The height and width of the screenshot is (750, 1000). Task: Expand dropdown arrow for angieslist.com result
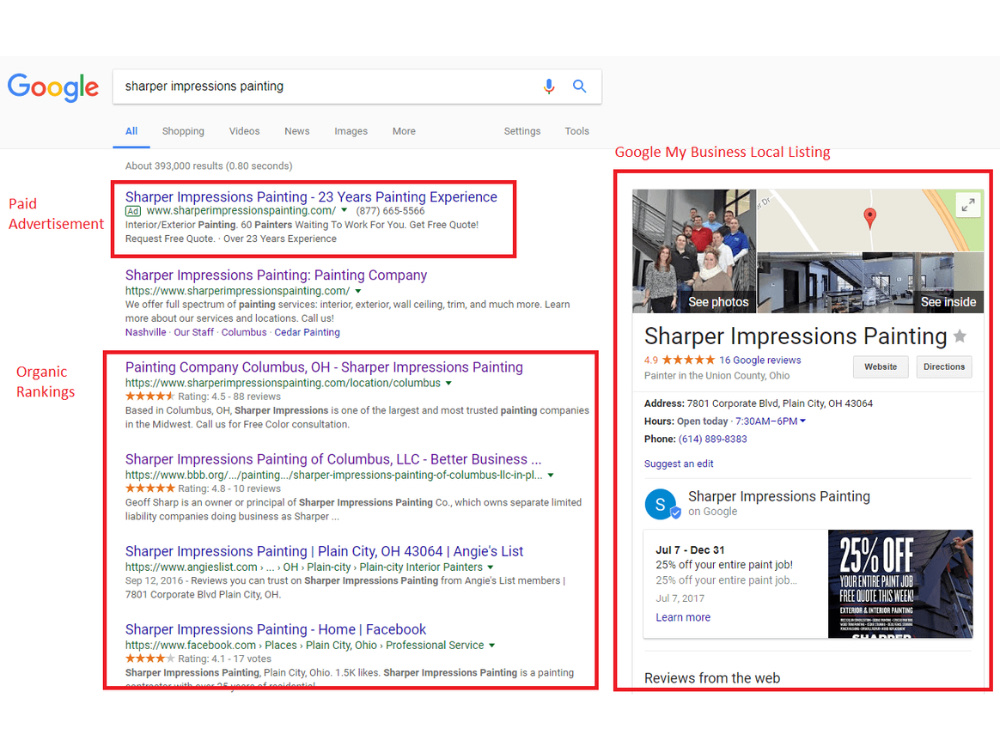[490, 567]
